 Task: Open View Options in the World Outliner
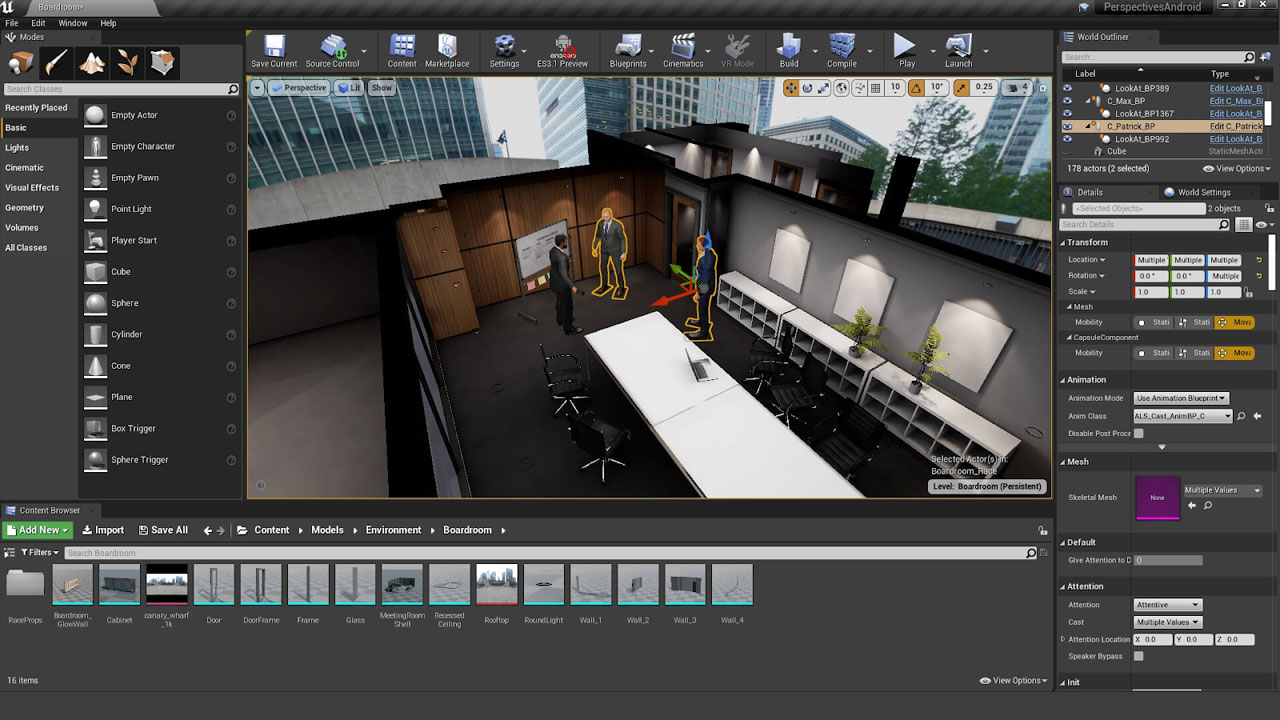coord(1235,168)
